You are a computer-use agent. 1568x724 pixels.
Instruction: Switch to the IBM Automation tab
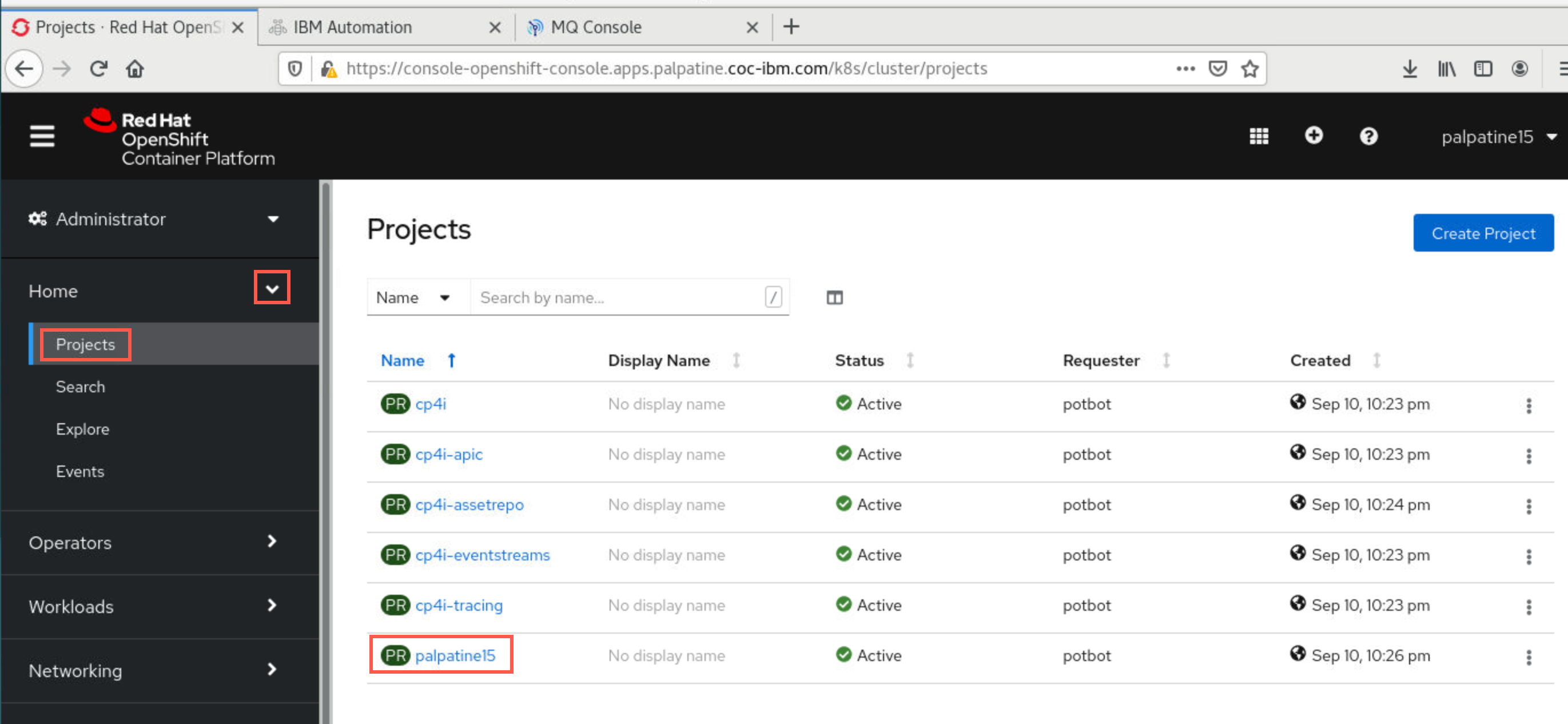352,27
